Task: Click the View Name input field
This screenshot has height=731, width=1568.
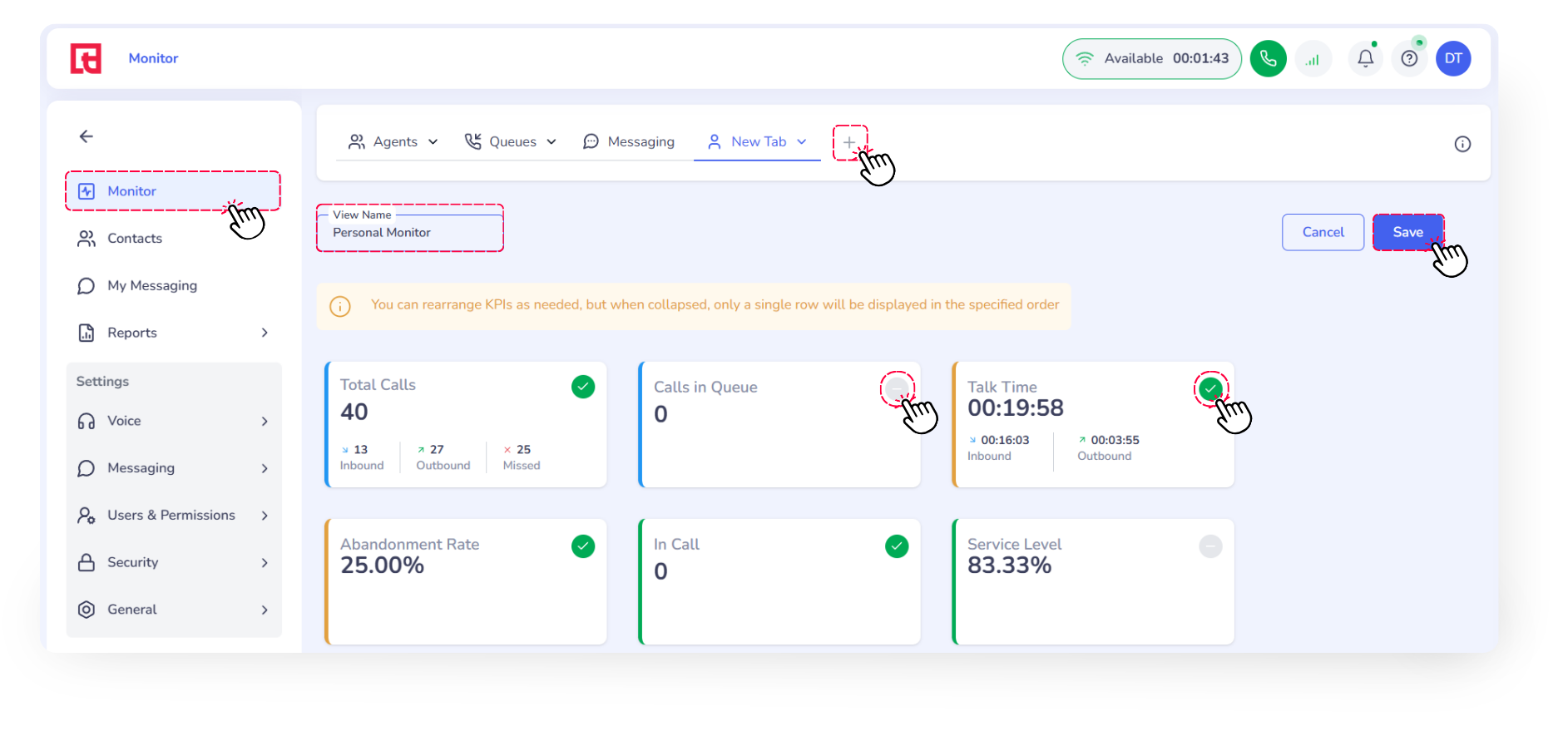Action: [x=410, y=233]
